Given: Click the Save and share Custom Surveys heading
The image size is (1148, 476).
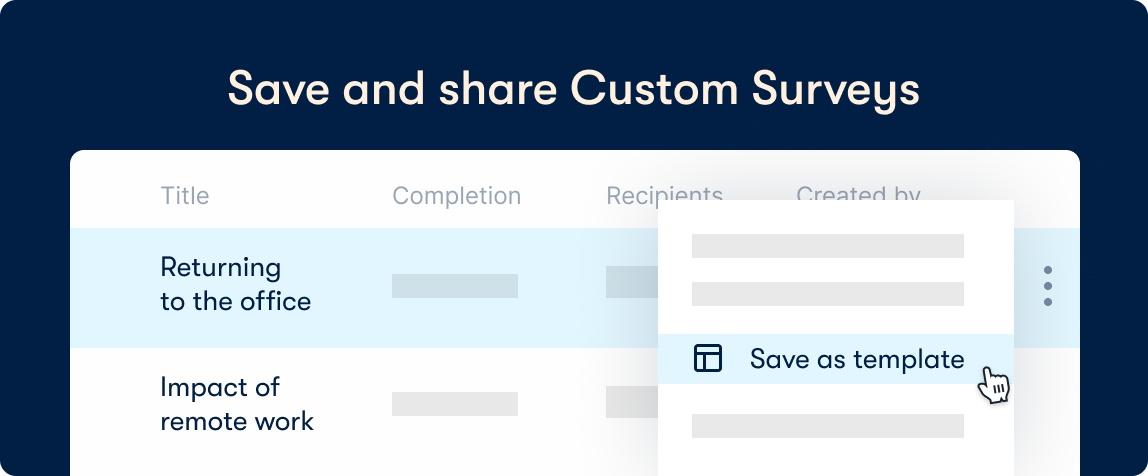Looking at the screenshot, I should [x=573, y=89].
